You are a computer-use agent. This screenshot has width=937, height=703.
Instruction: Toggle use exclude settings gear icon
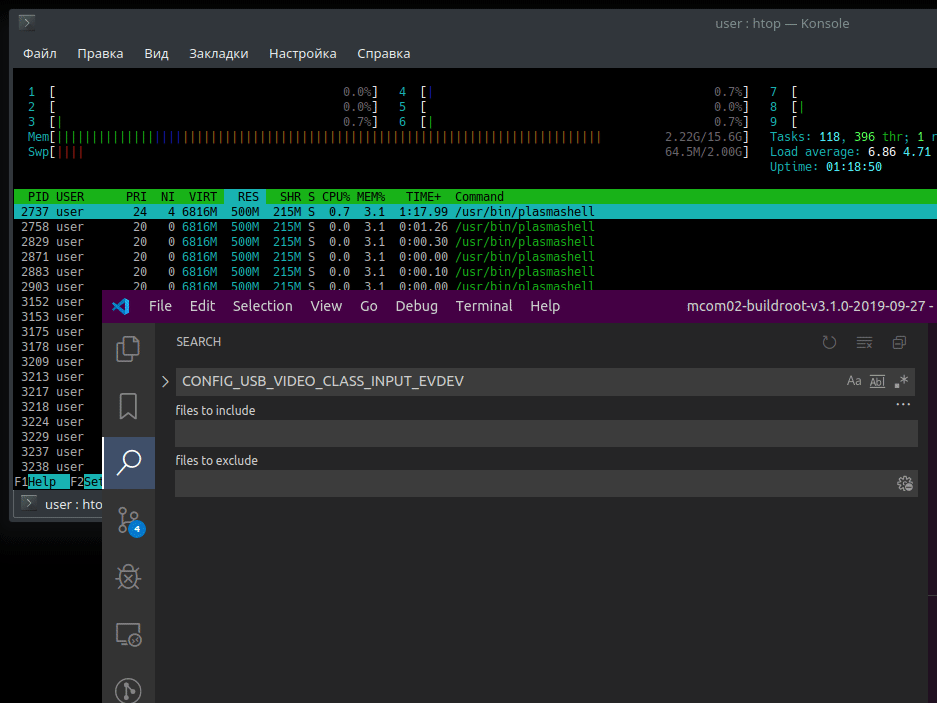coord(905,484)
